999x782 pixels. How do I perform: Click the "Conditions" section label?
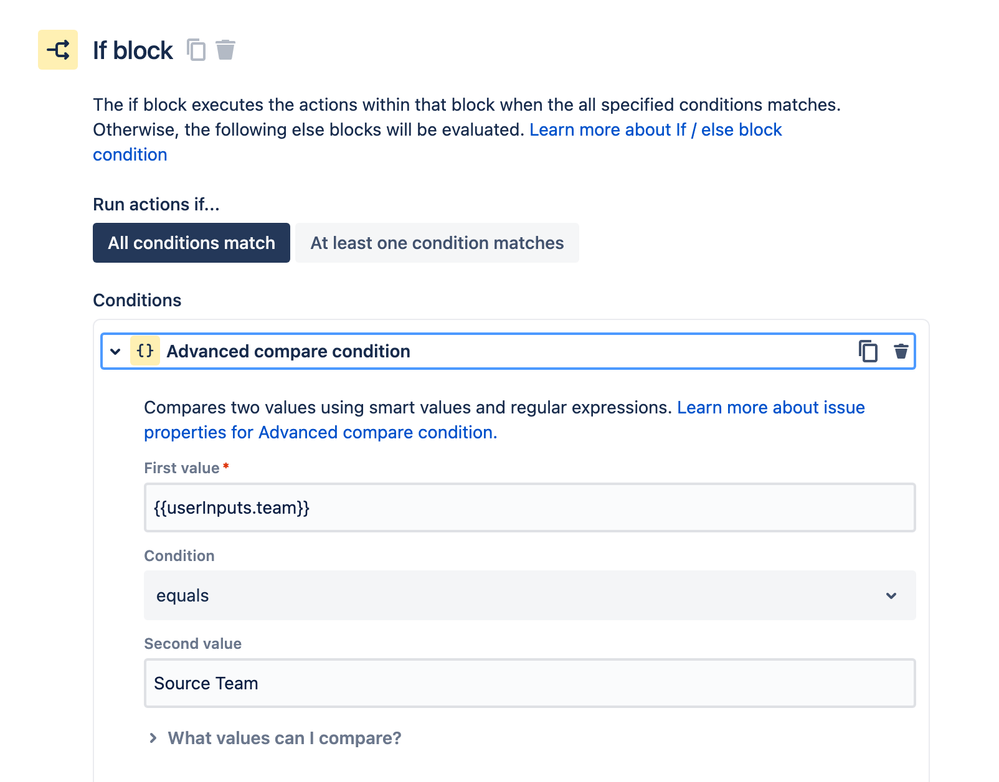pyautogui.click(x=137, y=300)
